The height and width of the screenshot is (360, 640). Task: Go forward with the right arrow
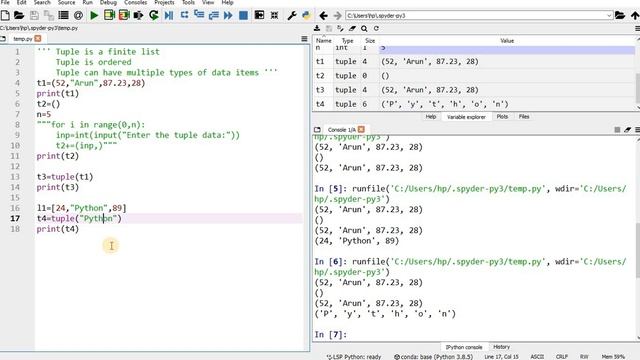click(x=337, y=16)
